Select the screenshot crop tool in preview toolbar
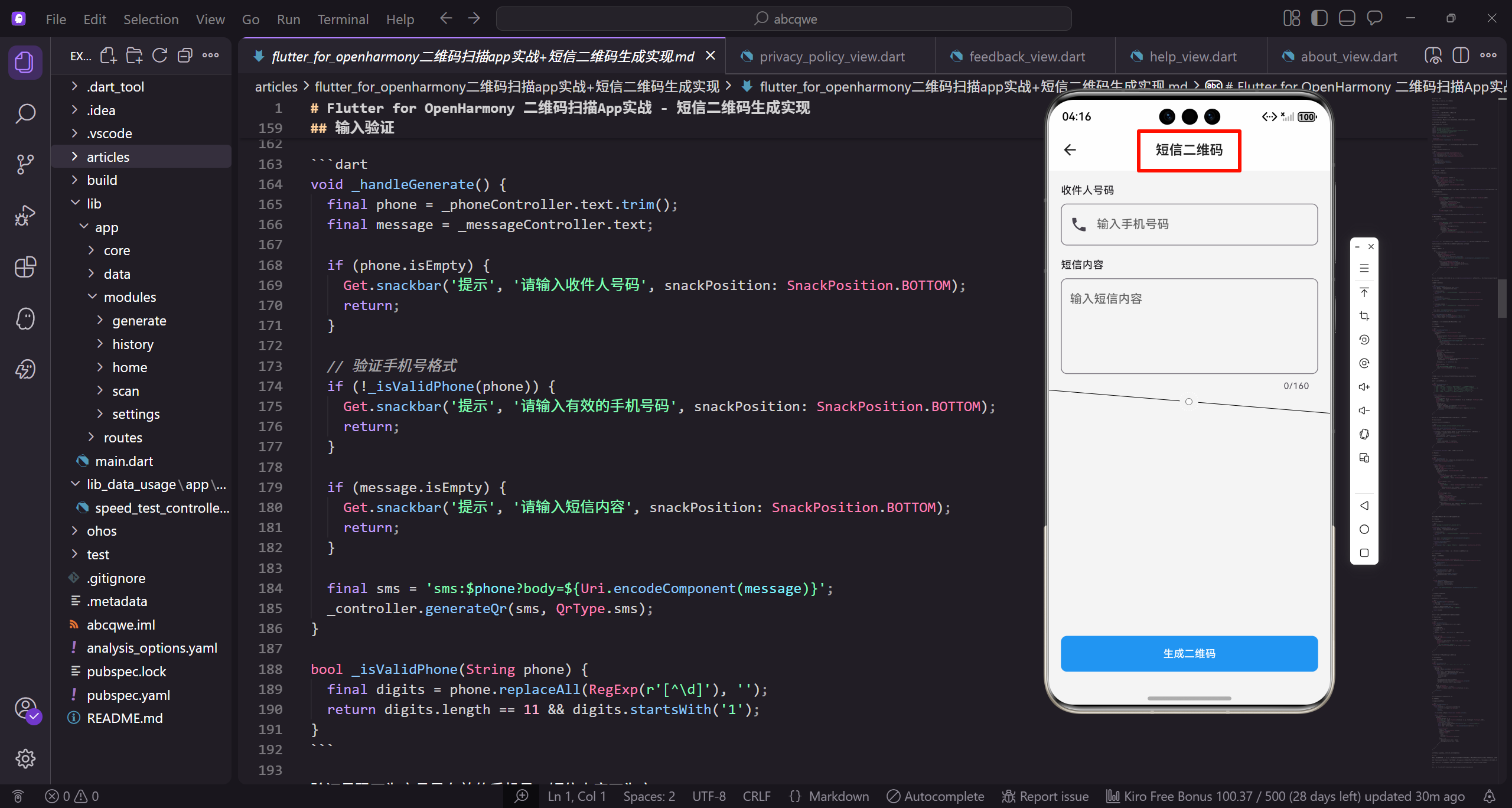Screen dimensions: 1512x808 click(1364, 315)
